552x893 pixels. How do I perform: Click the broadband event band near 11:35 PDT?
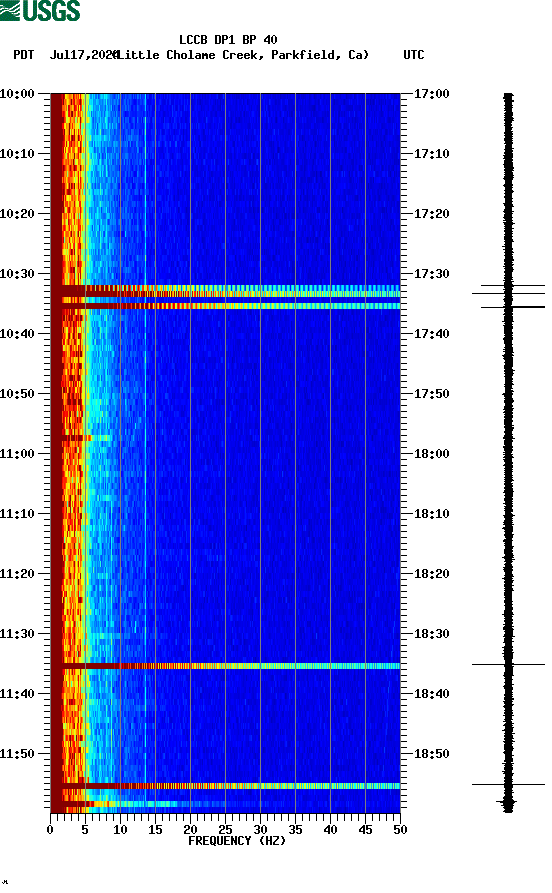(x=226, y=666)
